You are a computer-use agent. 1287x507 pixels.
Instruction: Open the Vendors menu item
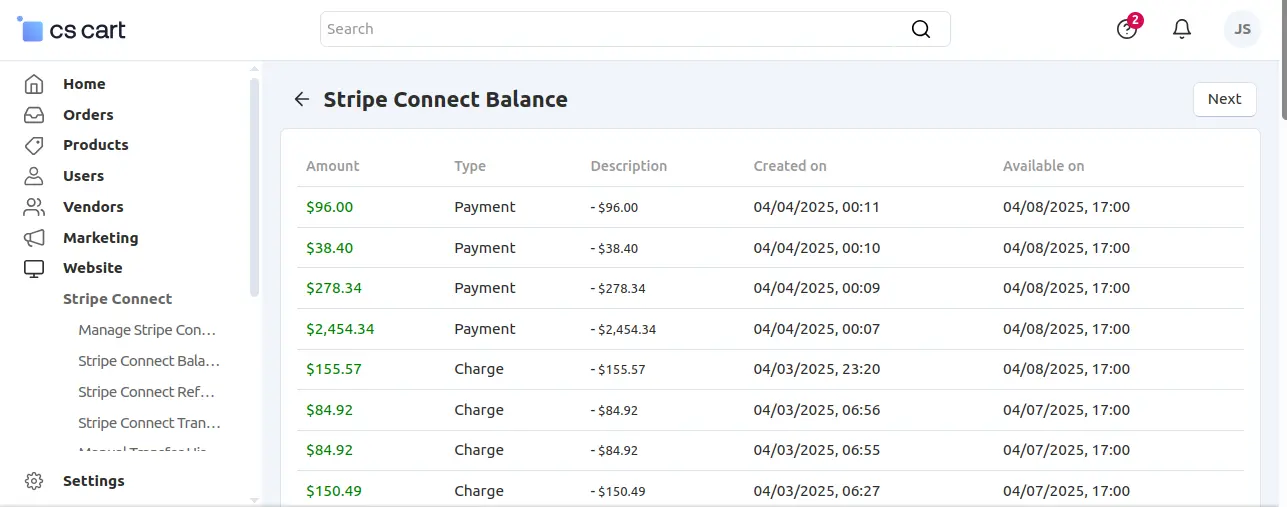tap(93, 207)
